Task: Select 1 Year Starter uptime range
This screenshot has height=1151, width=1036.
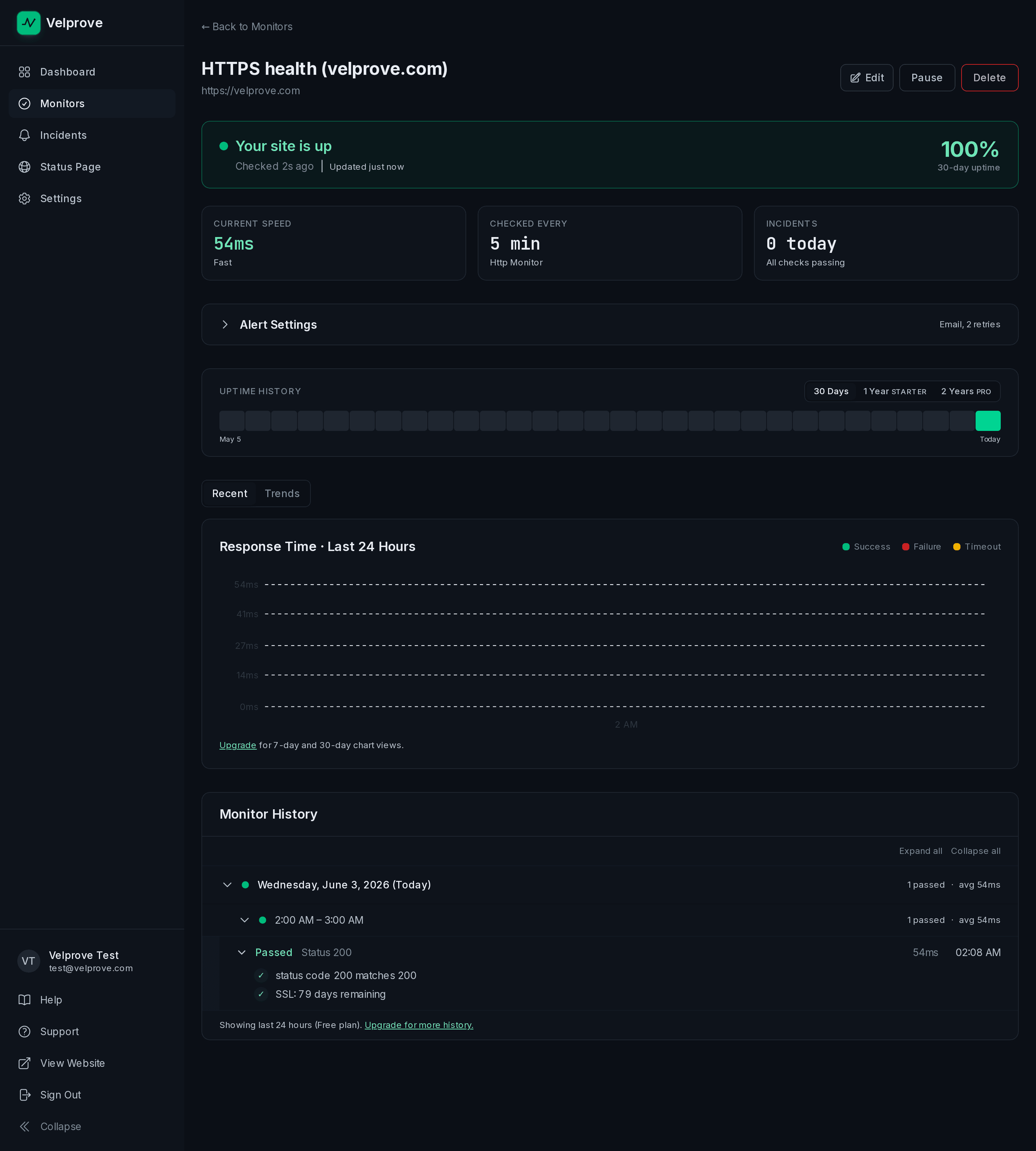Action: point(894,391)
